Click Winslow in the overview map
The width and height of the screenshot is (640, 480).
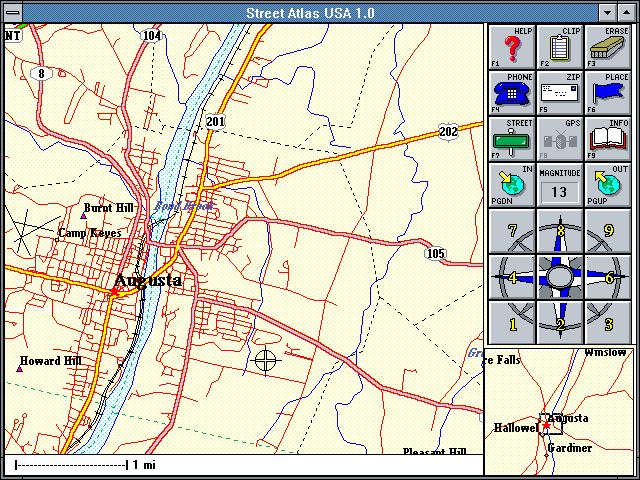pos(605,352)
